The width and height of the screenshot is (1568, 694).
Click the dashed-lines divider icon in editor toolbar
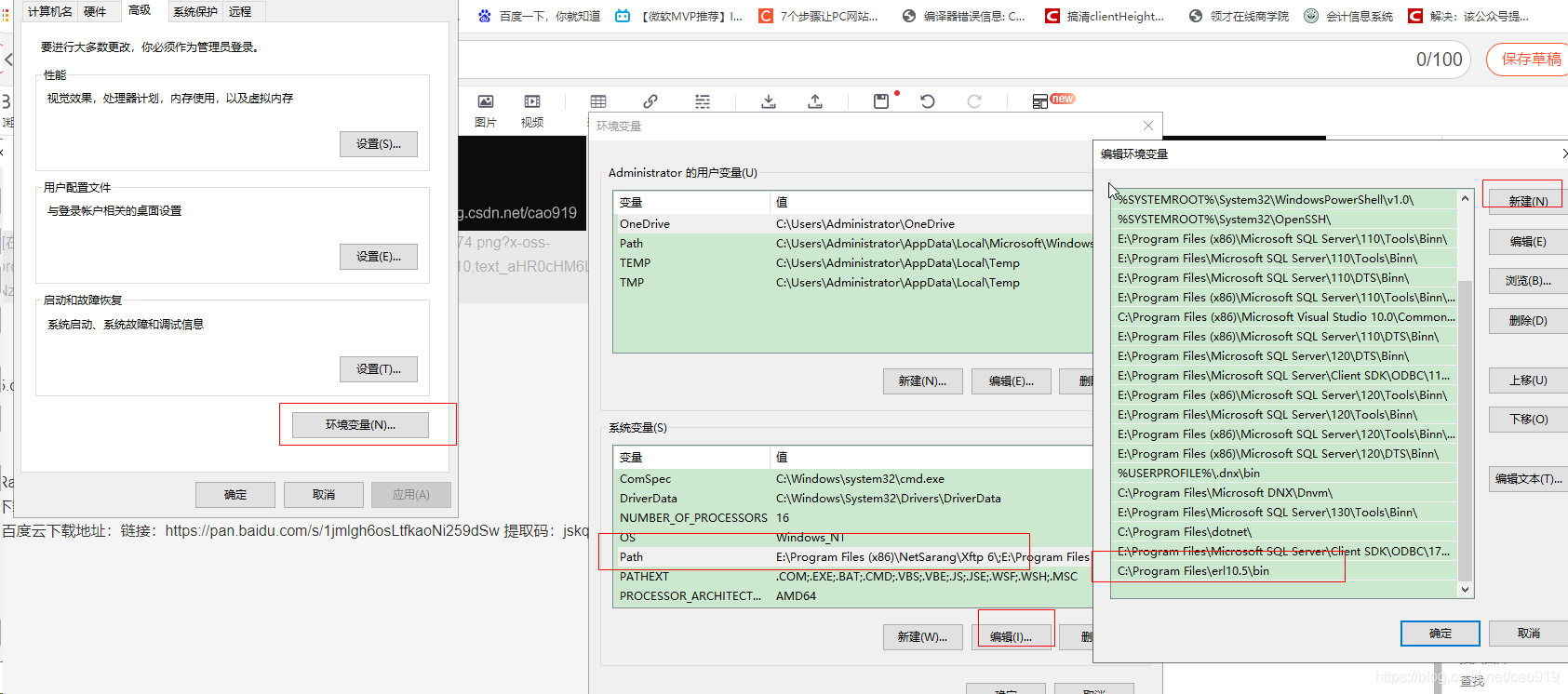[x=703, y=101]
